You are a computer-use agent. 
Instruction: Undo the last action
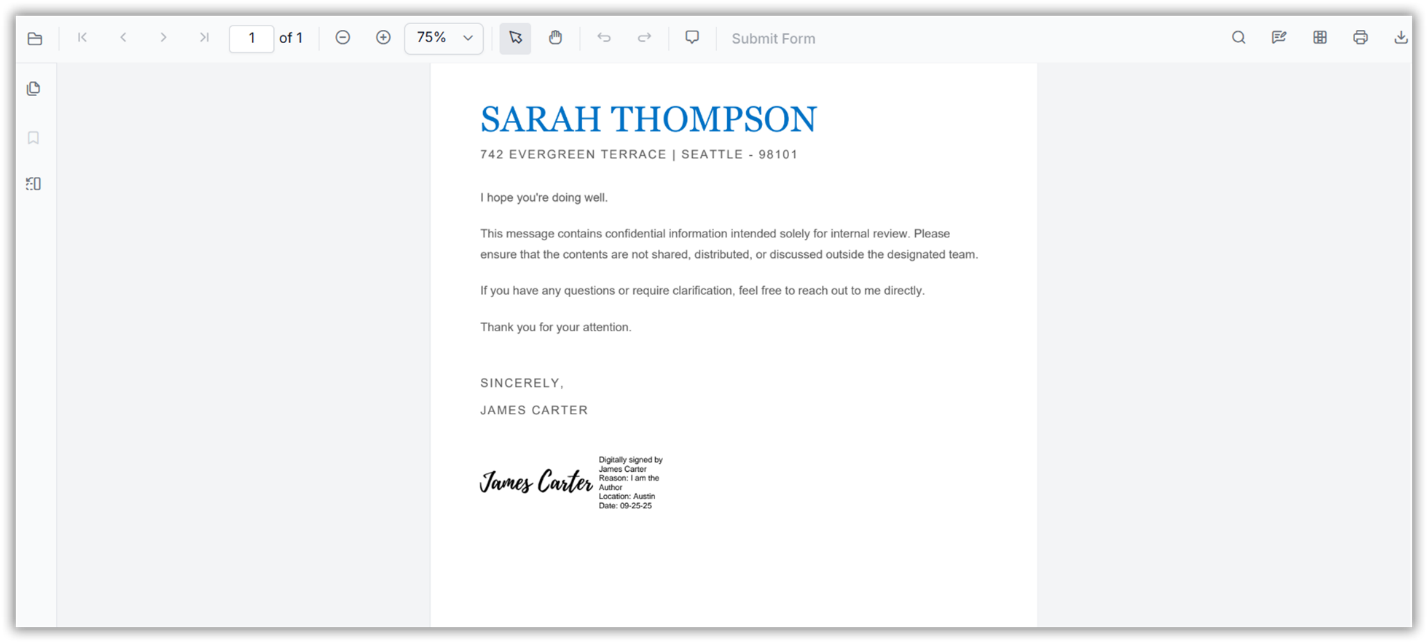604,37
